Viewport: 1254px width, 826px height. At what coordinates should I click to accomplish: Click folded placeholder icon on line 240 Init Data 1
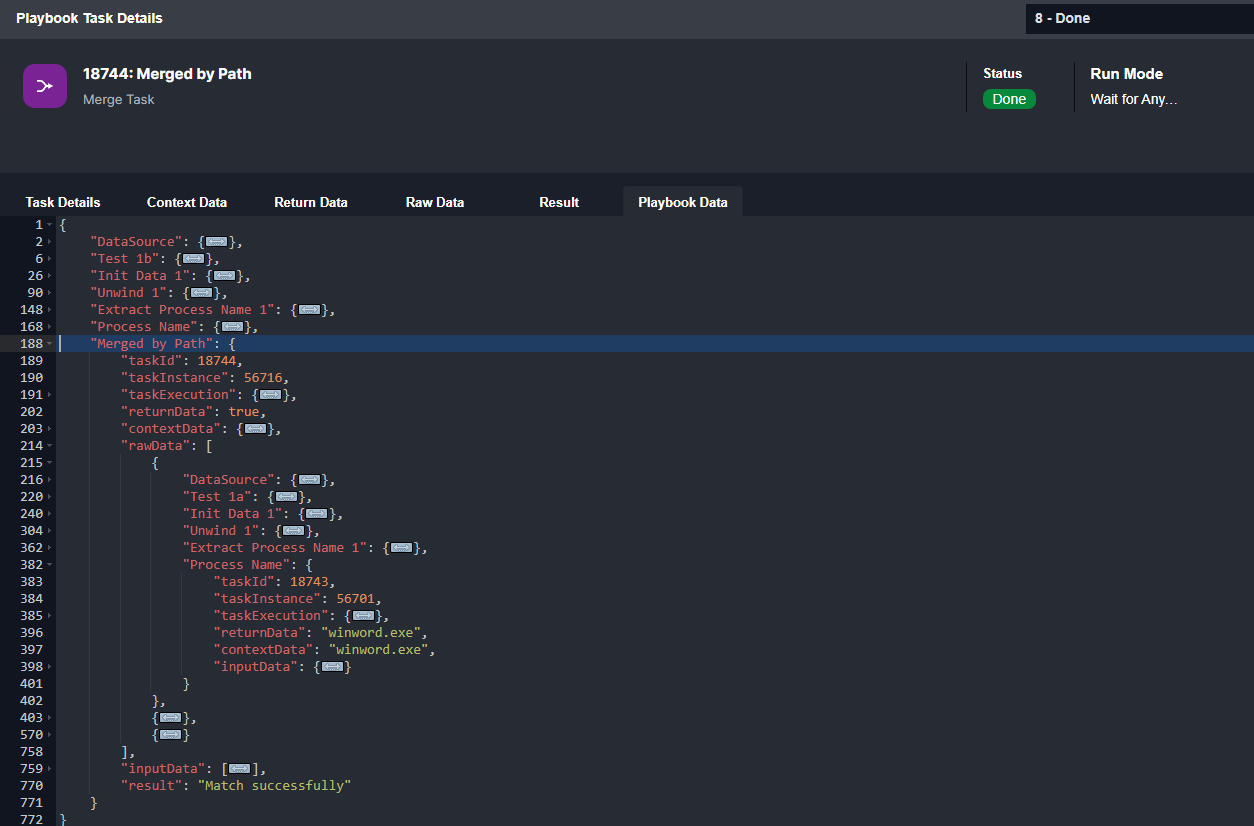pyautogui.click(x=318, y=514)
